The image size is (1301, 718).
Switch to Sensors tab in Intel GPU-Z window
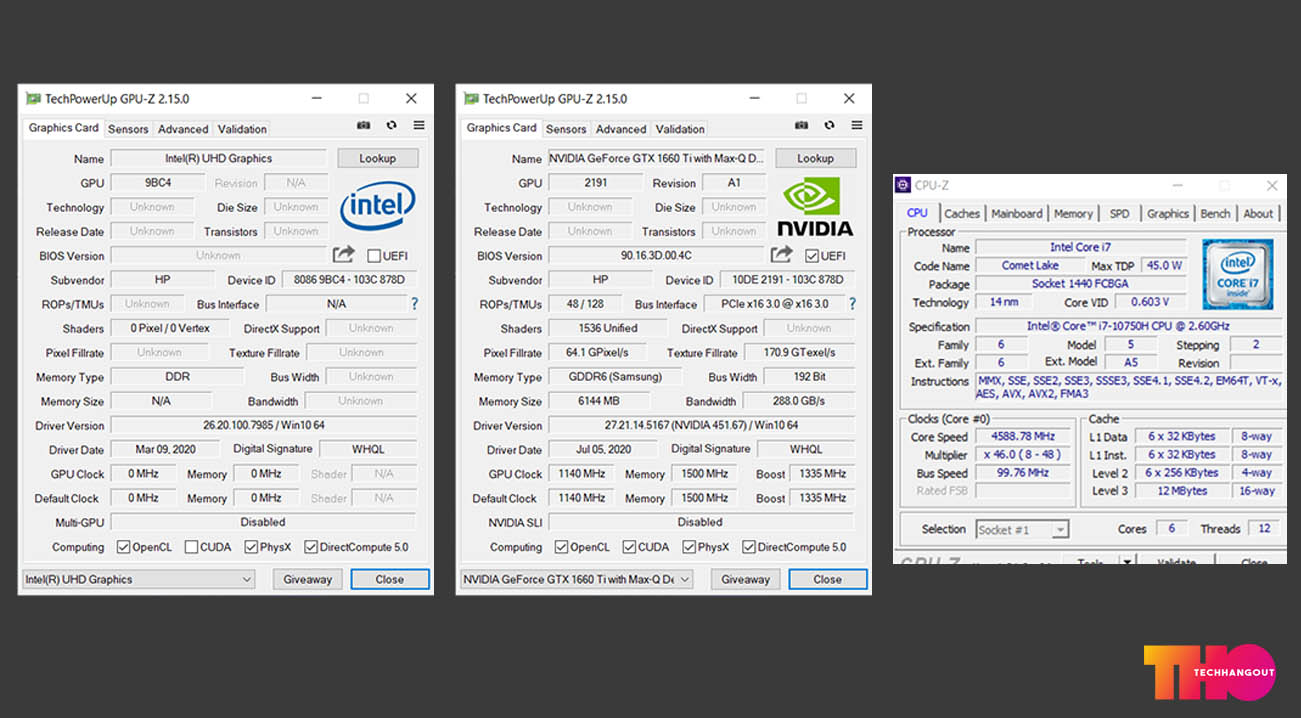[x=128, y=129]
